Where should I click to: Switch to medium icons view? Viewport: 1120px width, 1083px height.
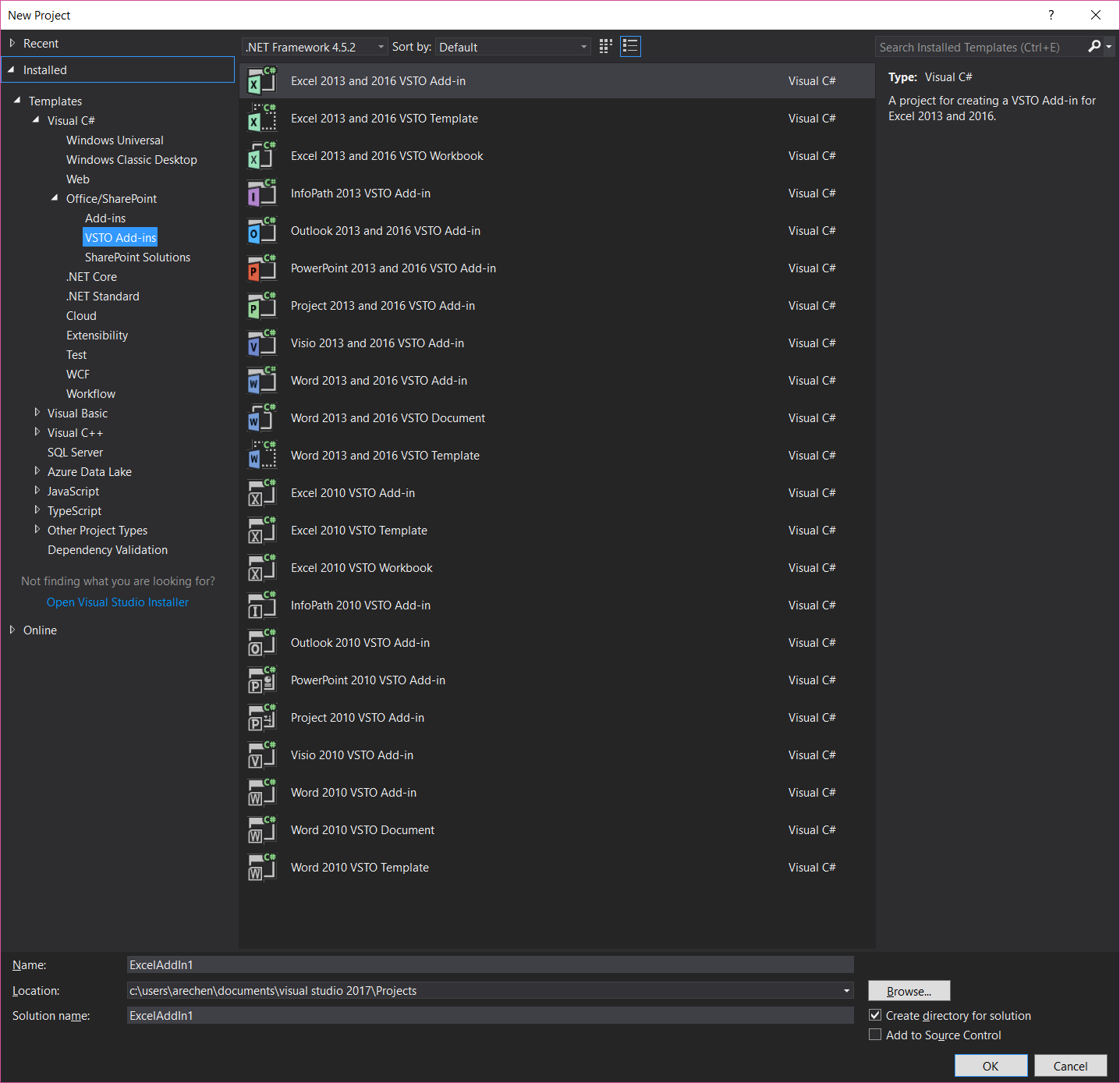pyautogui.click(x=605, y=47)
